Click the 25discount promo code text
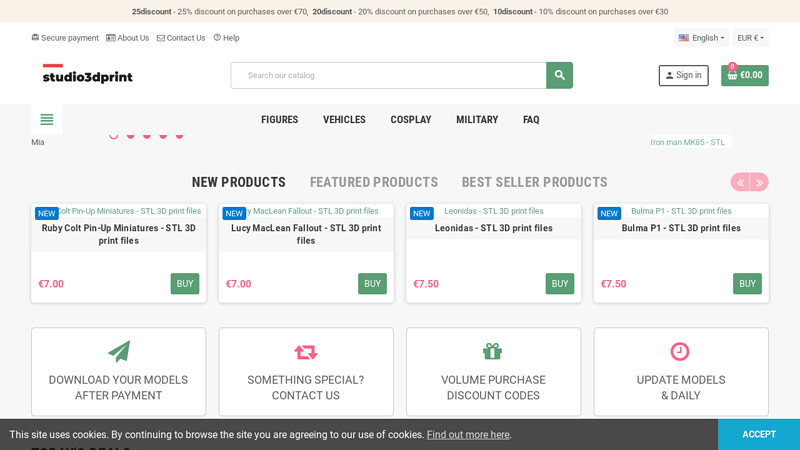Screen dimensions: 800x450 coord(152,11)
